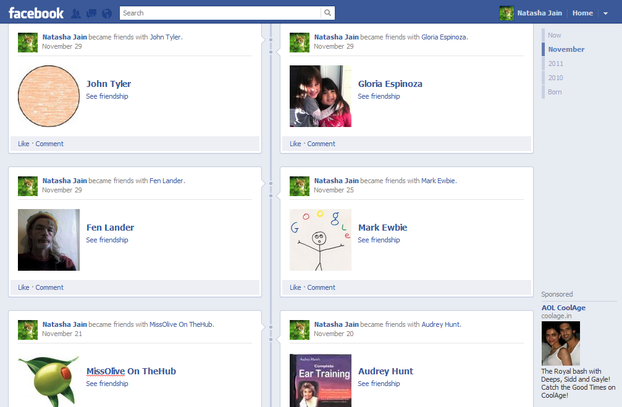This screenshot has height=407, width=622.
Task: Click Gloria Espinoza link in post header
Action: click(444, 37)
